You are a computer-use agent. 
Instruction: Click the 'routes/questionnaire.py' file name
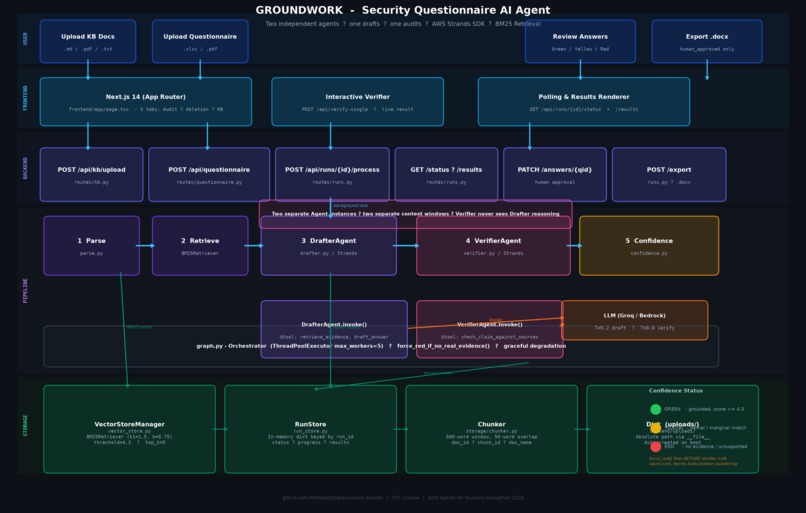[x=209, y=182]
